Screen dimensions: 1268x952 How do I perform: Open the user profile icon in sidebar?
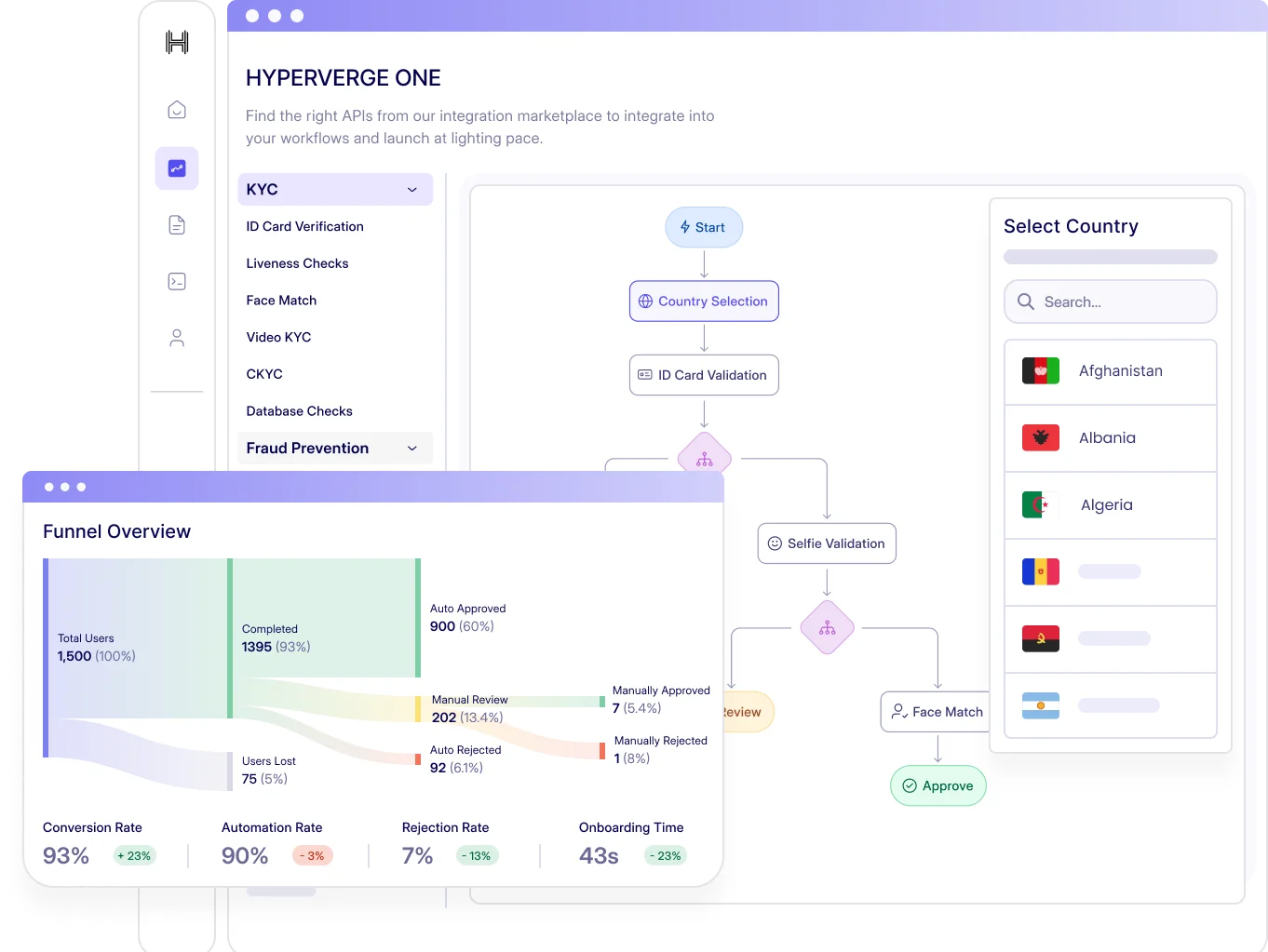(177, 338)
